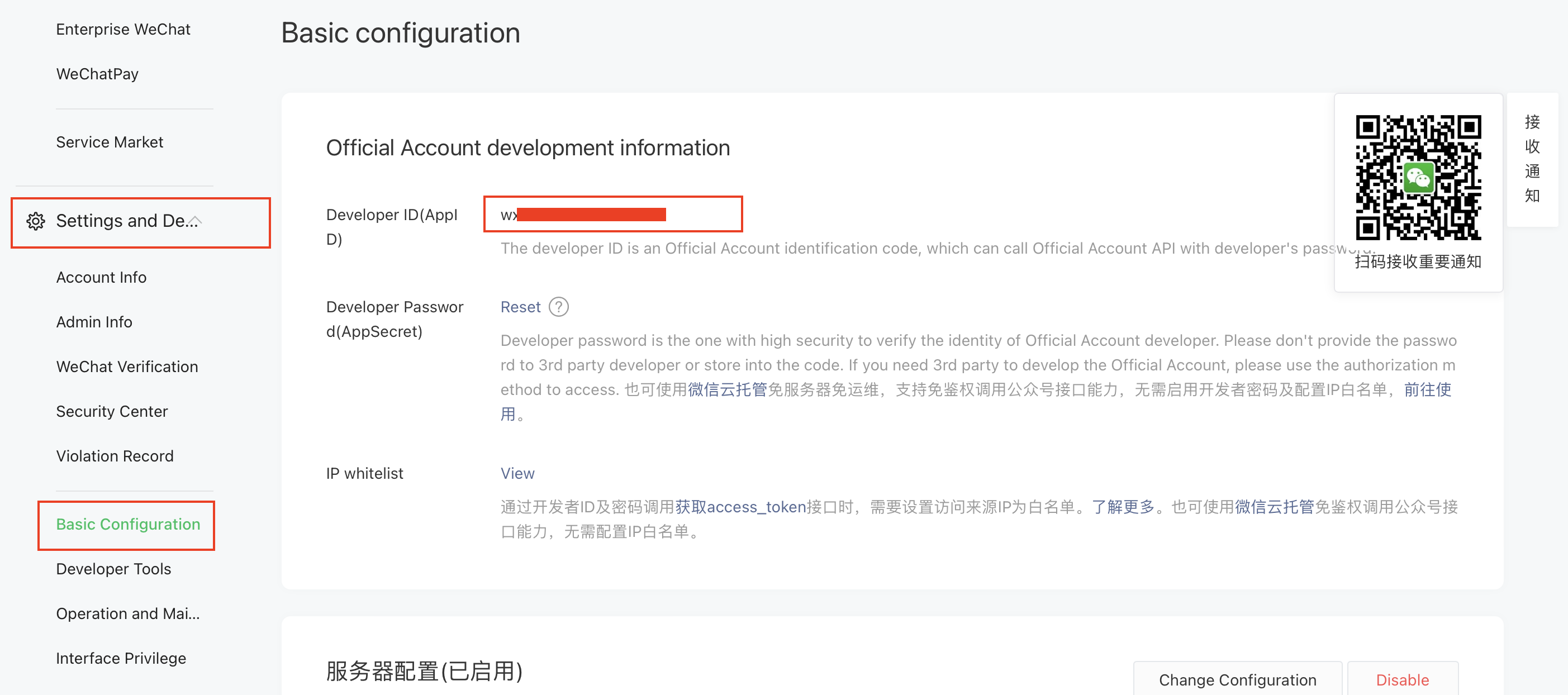
Task: Open Violation Record page
Action: pyautogui.click(x=115, y=456)
